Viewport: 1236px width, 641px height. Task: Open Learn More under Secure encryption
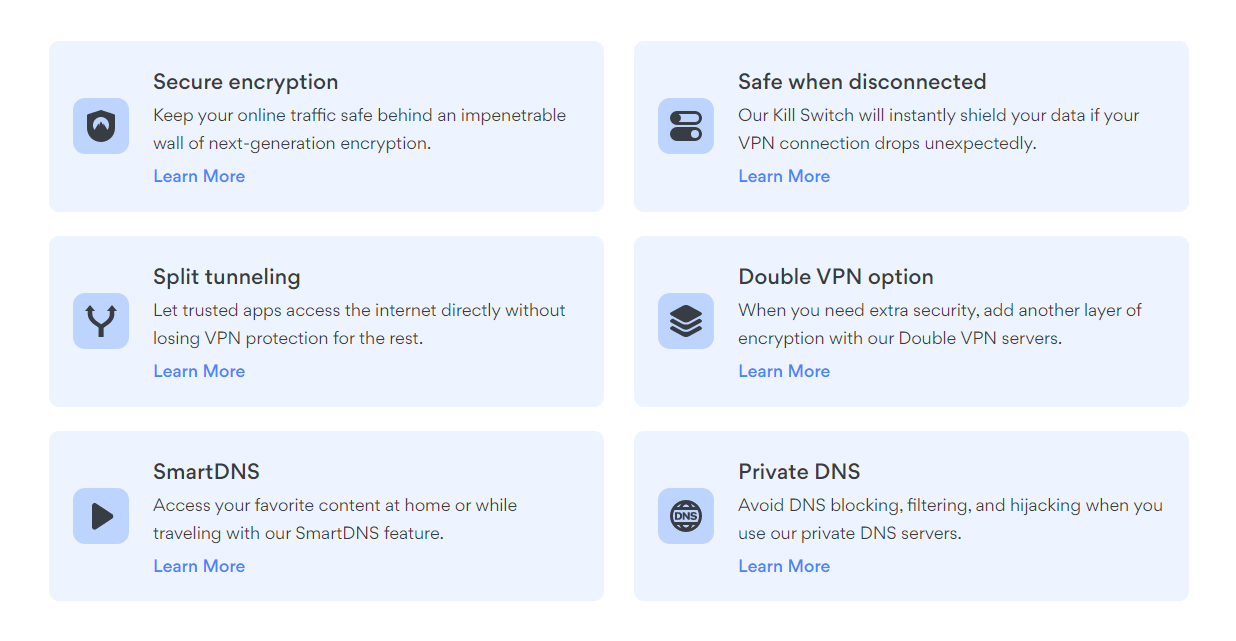[199, 176]
